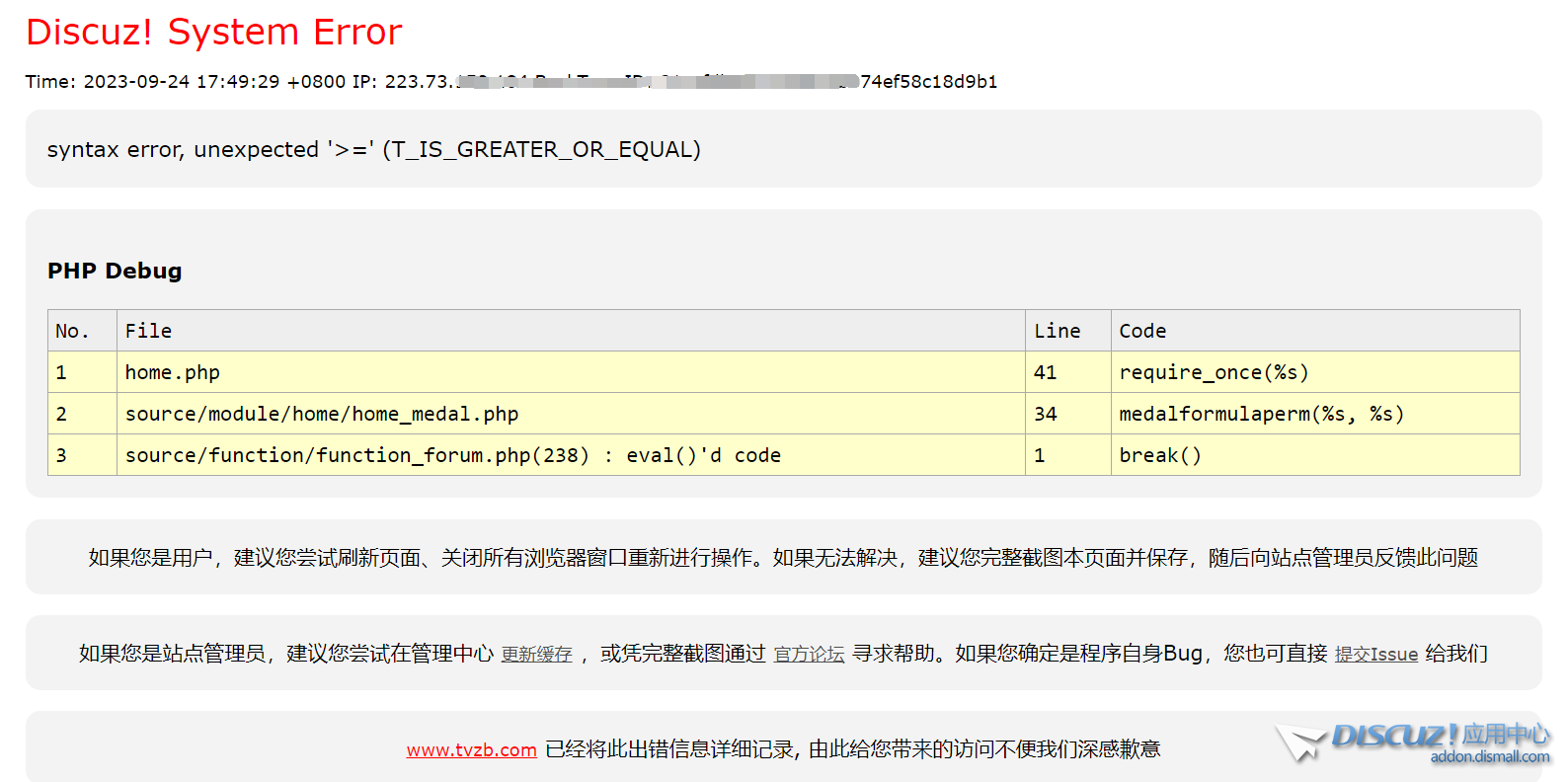The height and width of the screenshot is (782, 1568).
Task: Click the File column header
Action: click(571, 331)
